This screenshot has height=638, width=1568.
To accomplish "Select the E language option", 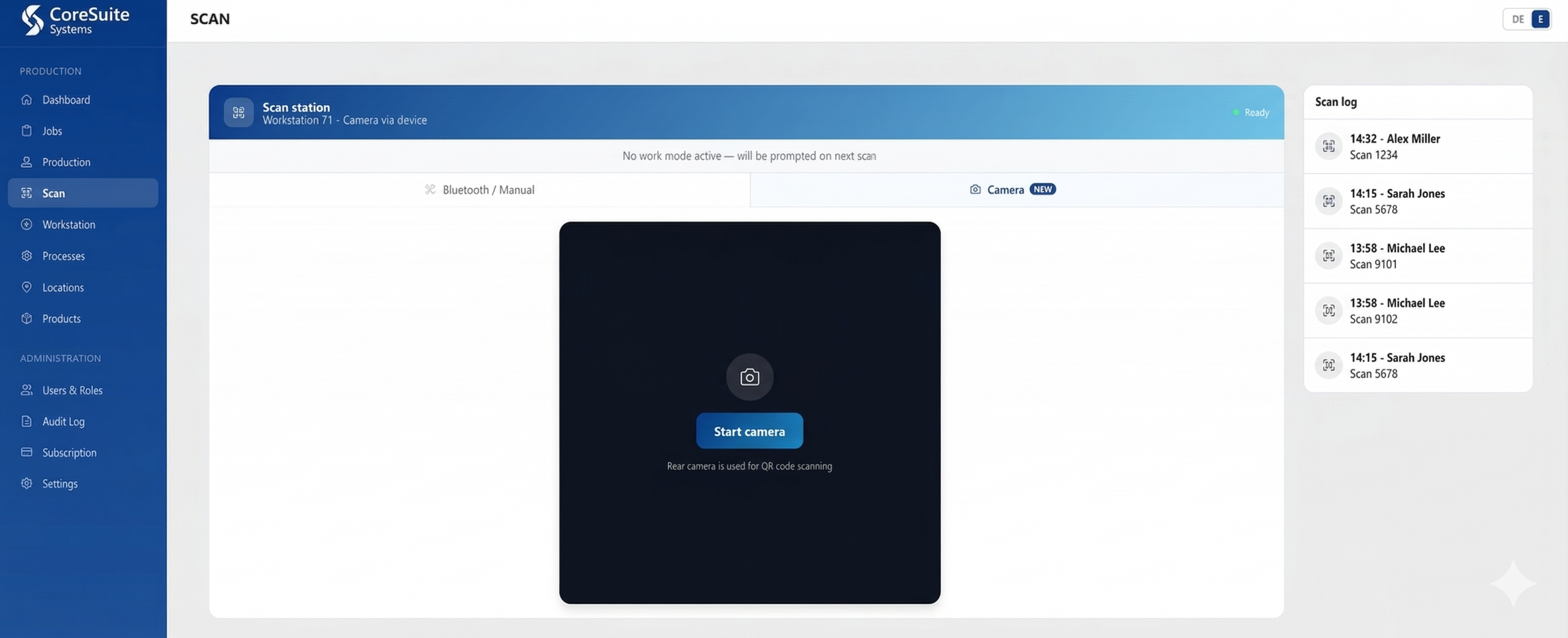I will click(x=1540, y=19).
